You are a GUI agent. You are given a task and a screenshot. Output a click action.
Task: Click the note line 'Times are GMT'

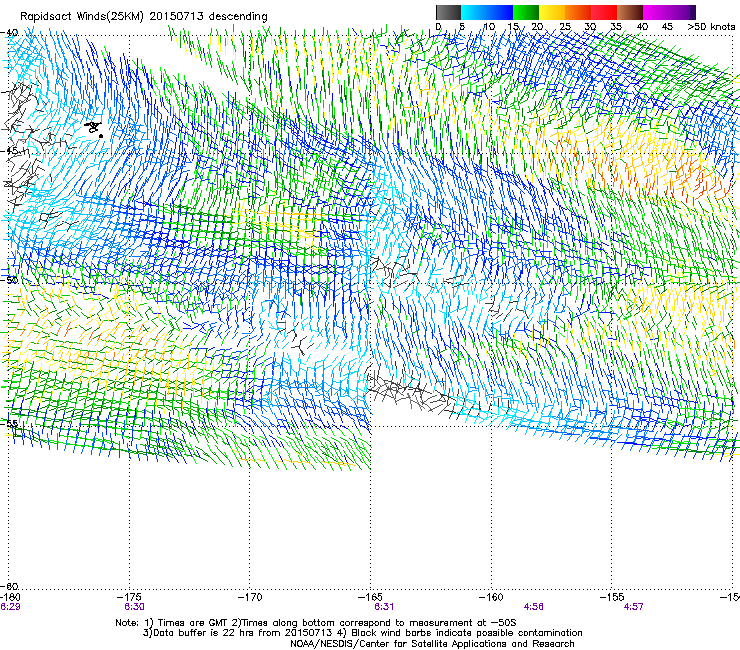316,623
